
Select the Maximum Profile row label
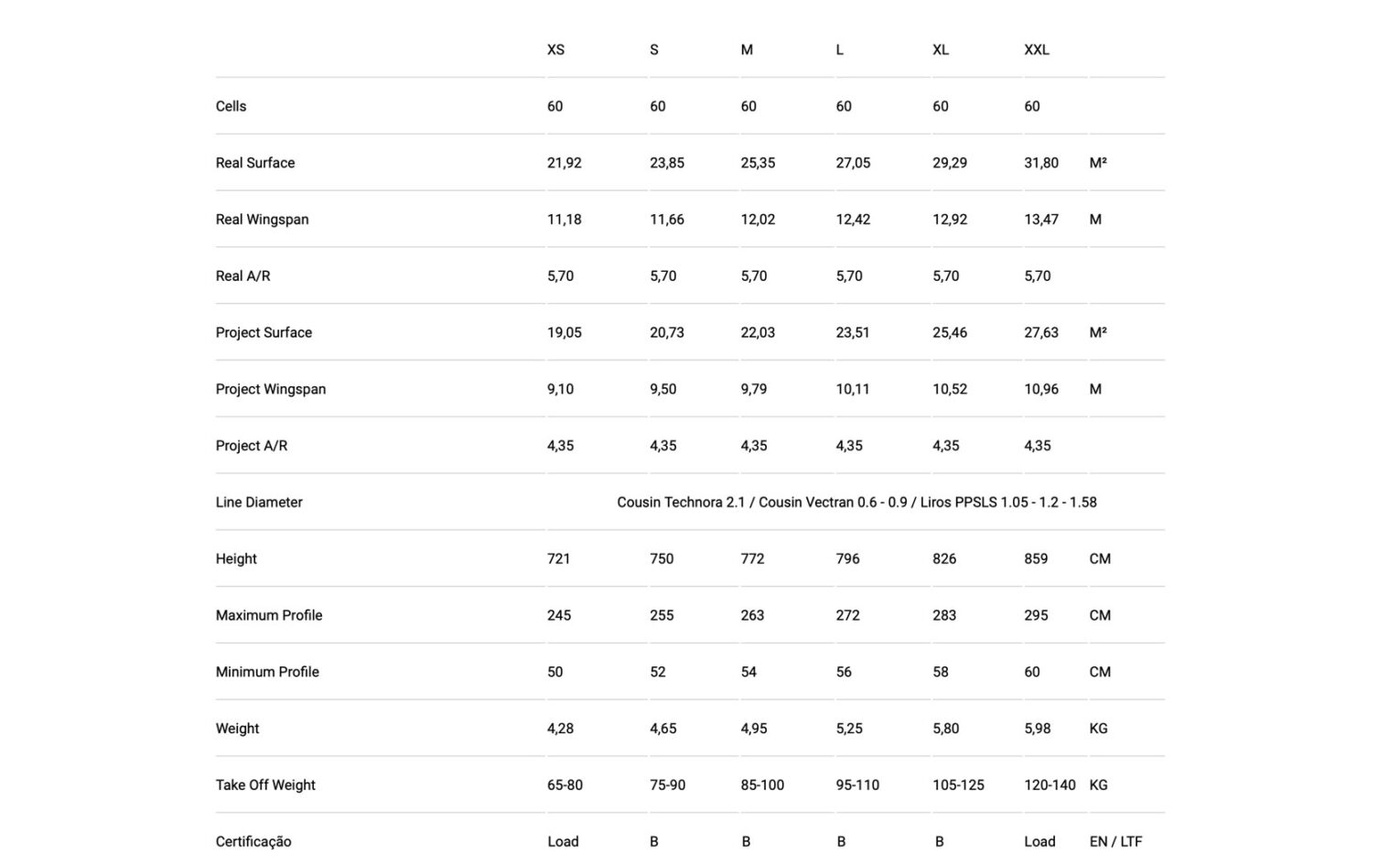[x=269, y=616]
